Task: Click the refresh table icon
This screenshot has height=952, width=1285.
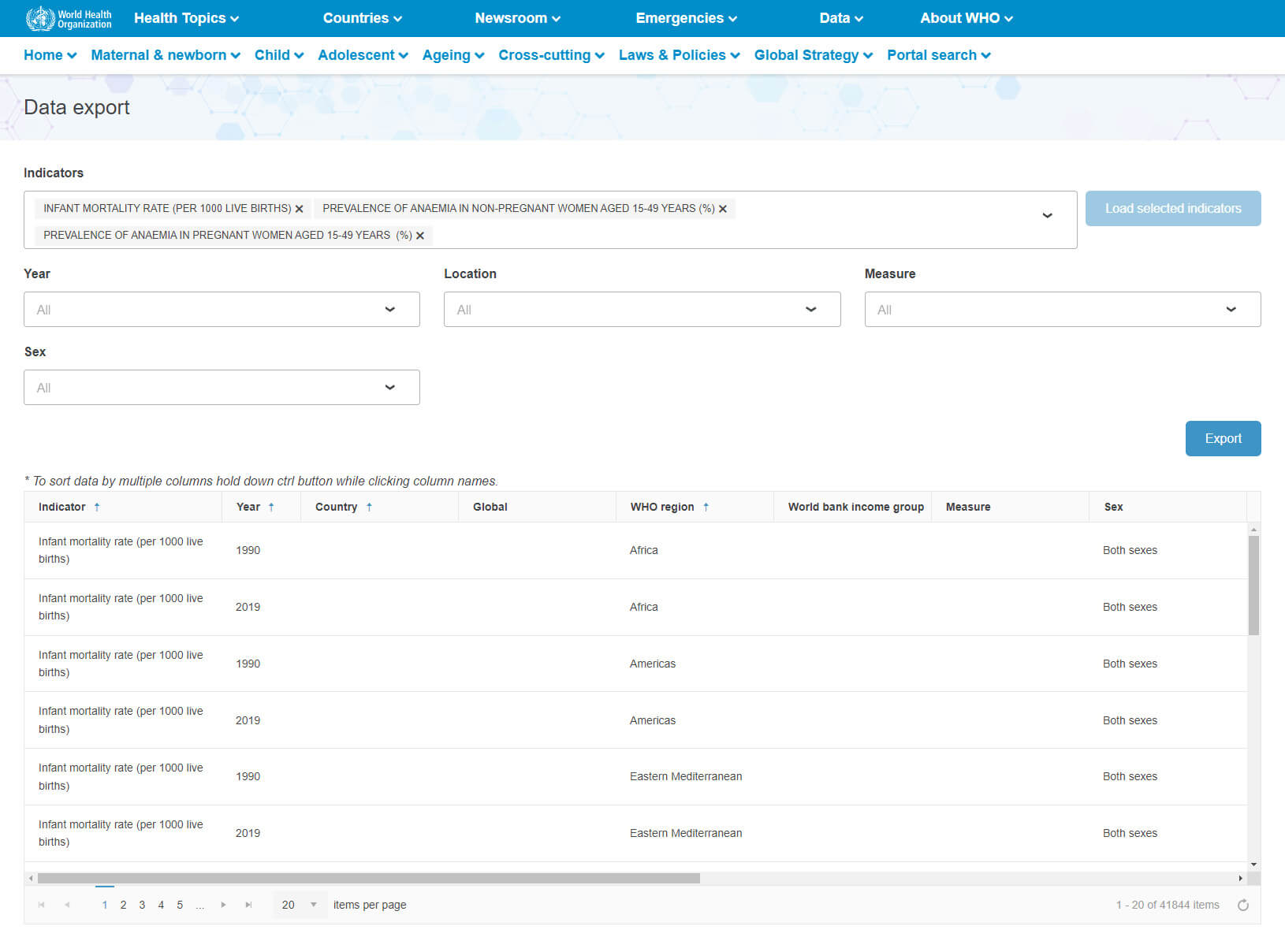Action: pyautogui.click(x=1243, y=905)
